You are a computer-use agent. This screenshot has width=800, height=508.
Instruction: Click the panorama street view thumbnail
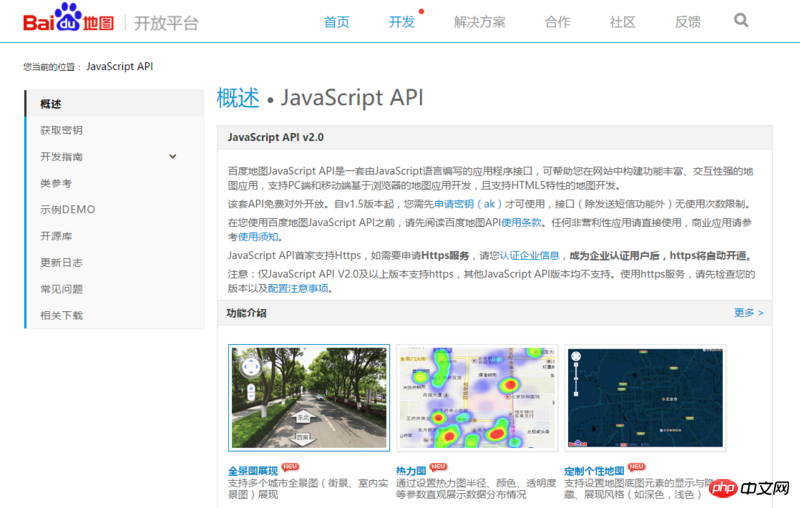[309, 398]
